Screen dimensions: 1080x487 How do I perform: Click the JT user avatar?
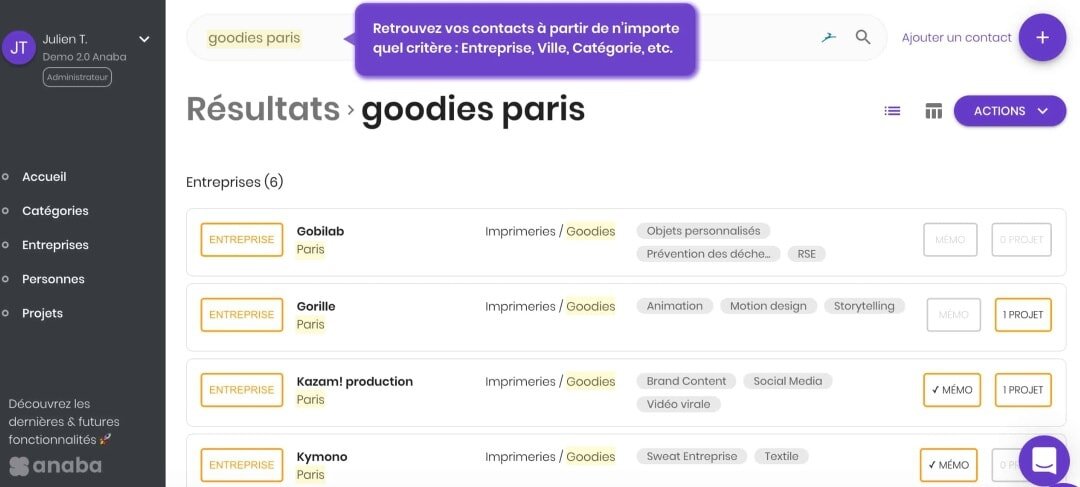pos(19,48)
